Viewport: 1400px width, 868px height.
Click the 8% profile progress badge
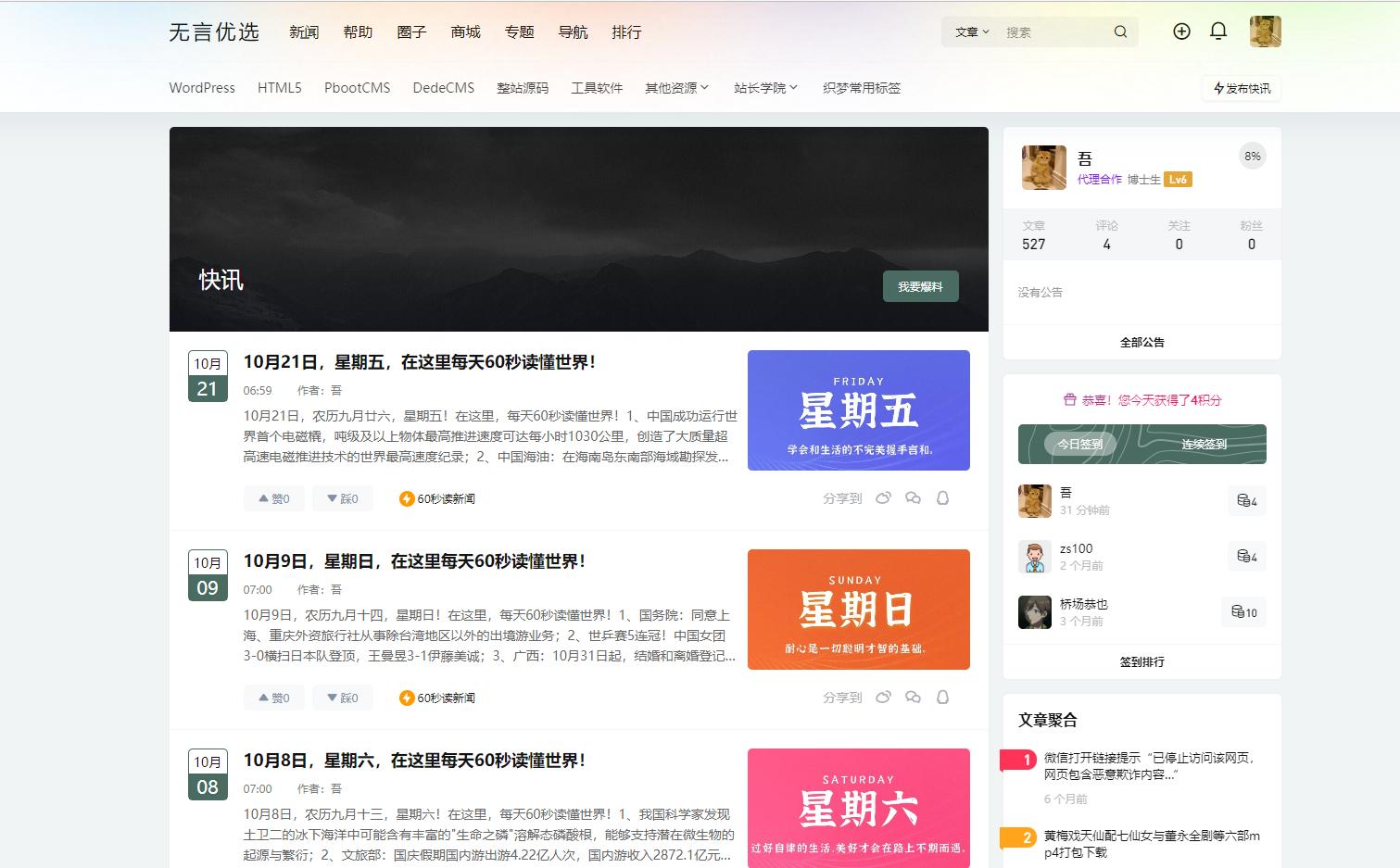pos(1252,157)
